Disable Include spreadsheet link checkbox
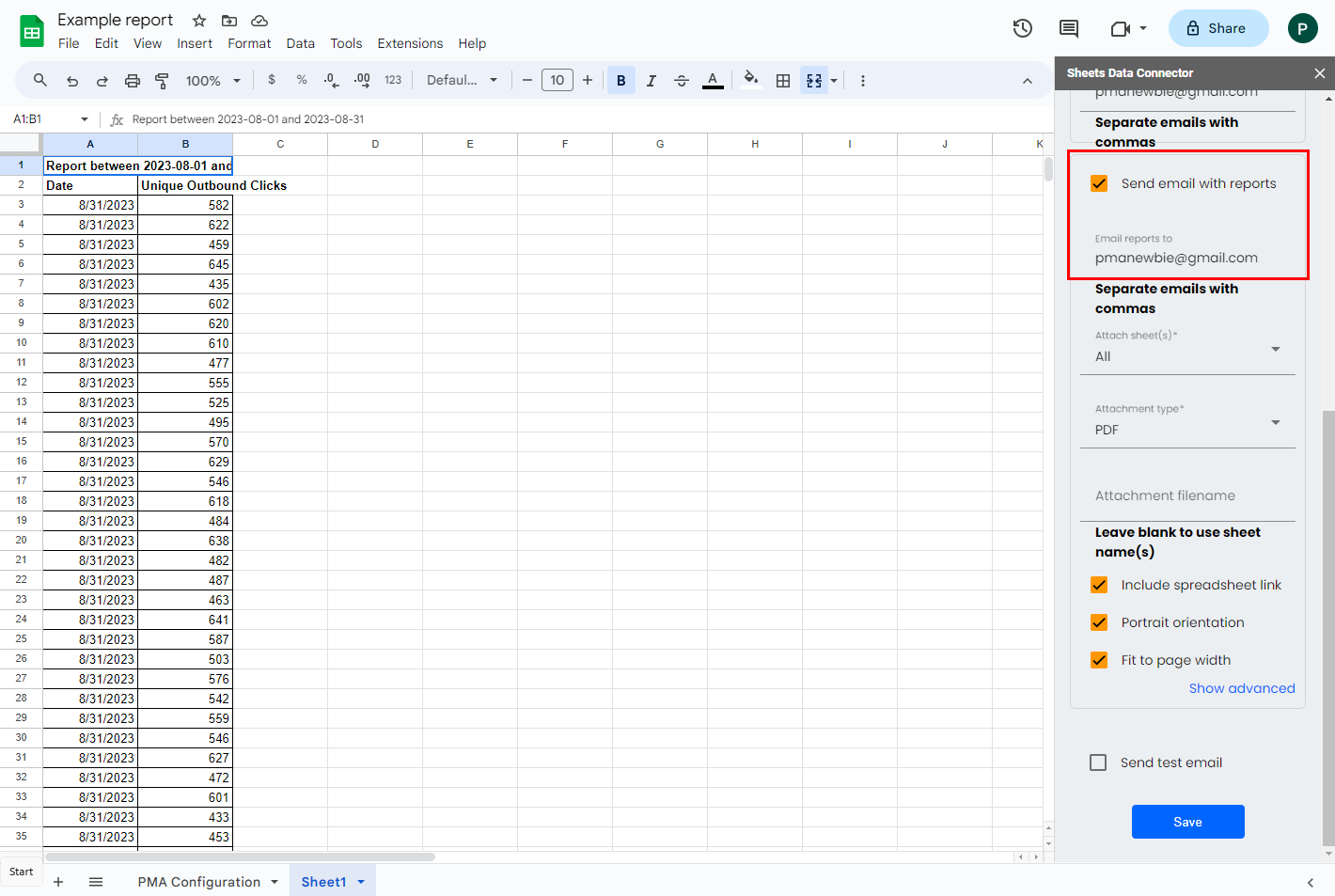The height and width of the screenshot is (896, 1335). [x=1098, y=585]
